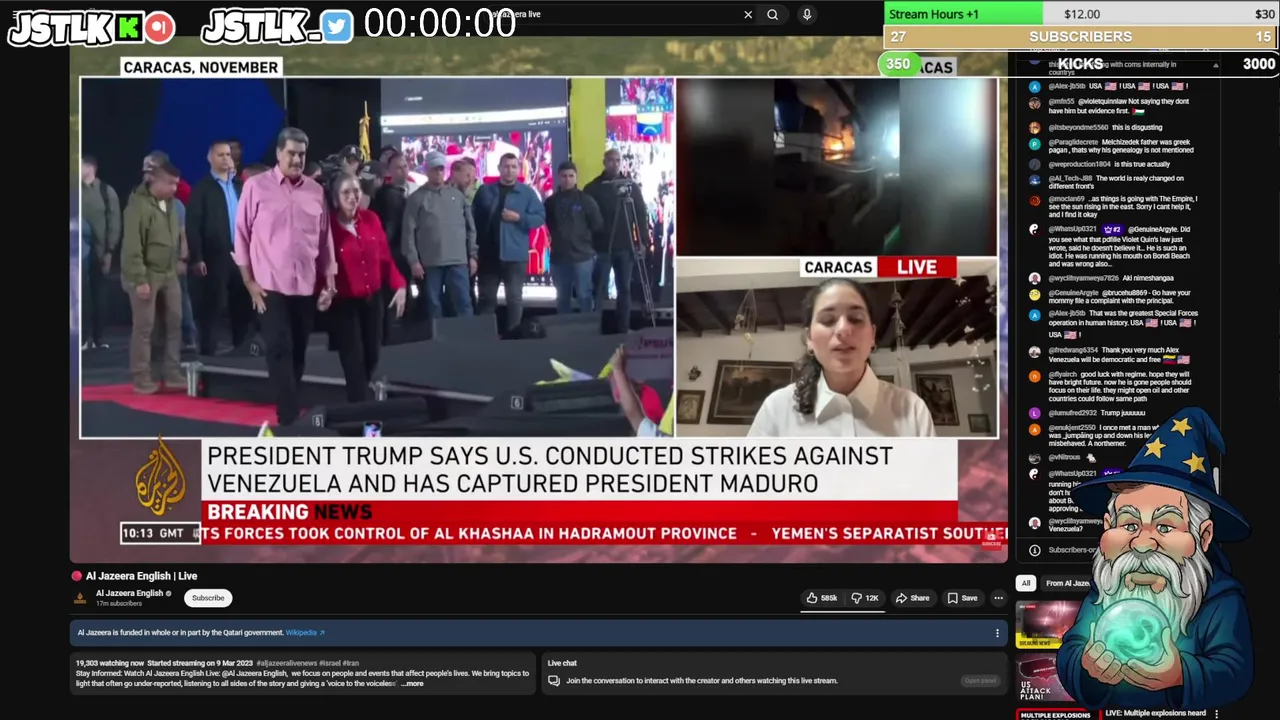
Task: Collapse the pinned chat message arrow
Action: pos(1215,65)
